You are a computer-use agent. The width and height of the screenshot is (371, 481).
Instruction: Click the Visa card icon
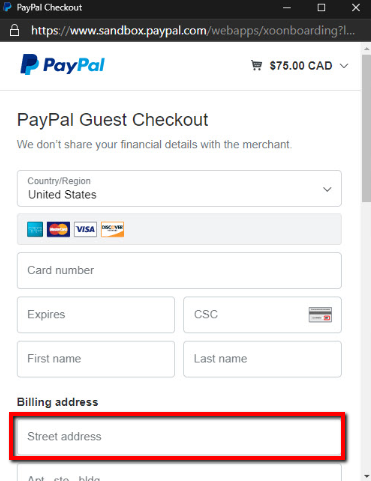coord(85,229)
